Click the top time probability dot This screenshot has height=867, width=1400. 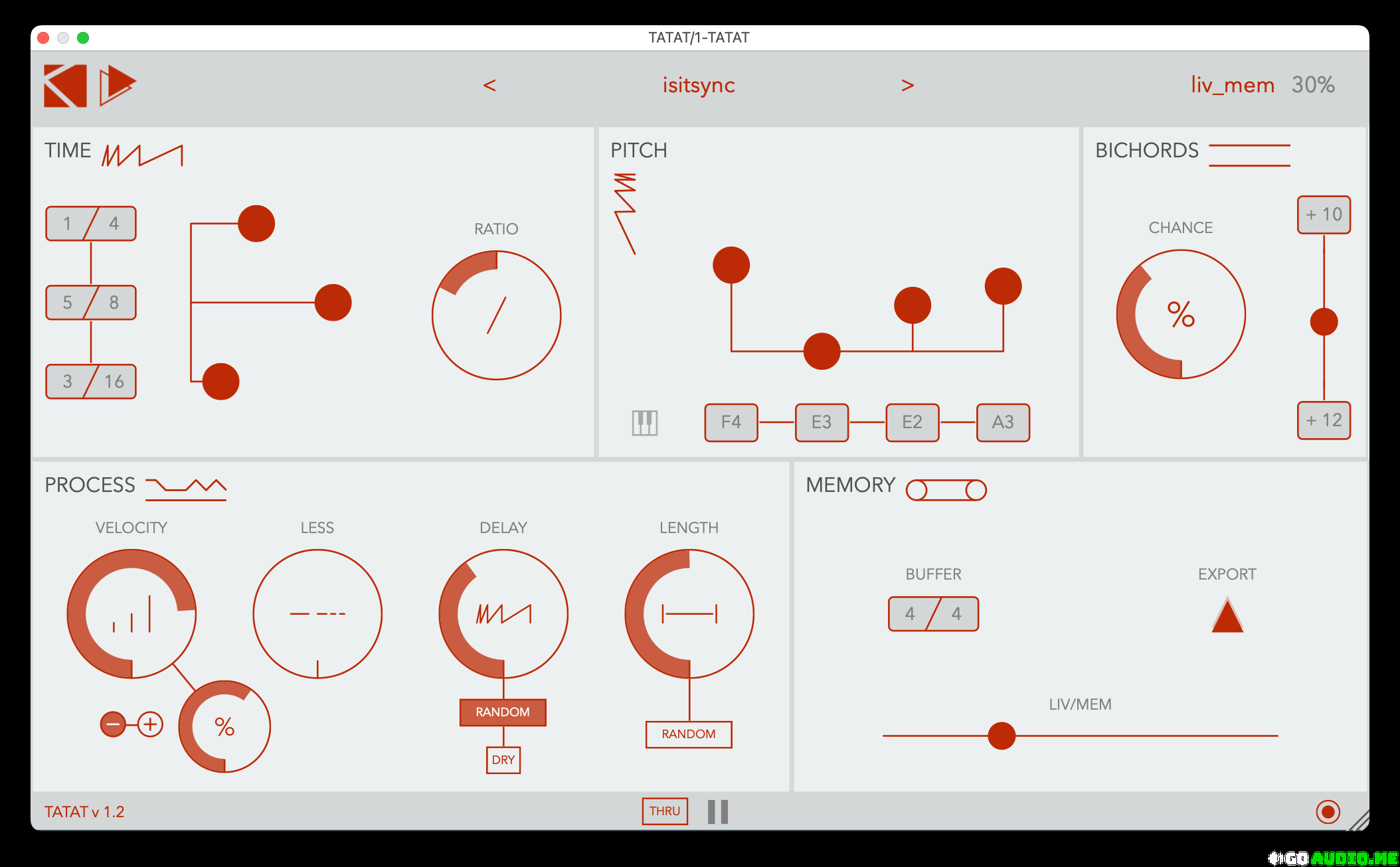(256, 224)
